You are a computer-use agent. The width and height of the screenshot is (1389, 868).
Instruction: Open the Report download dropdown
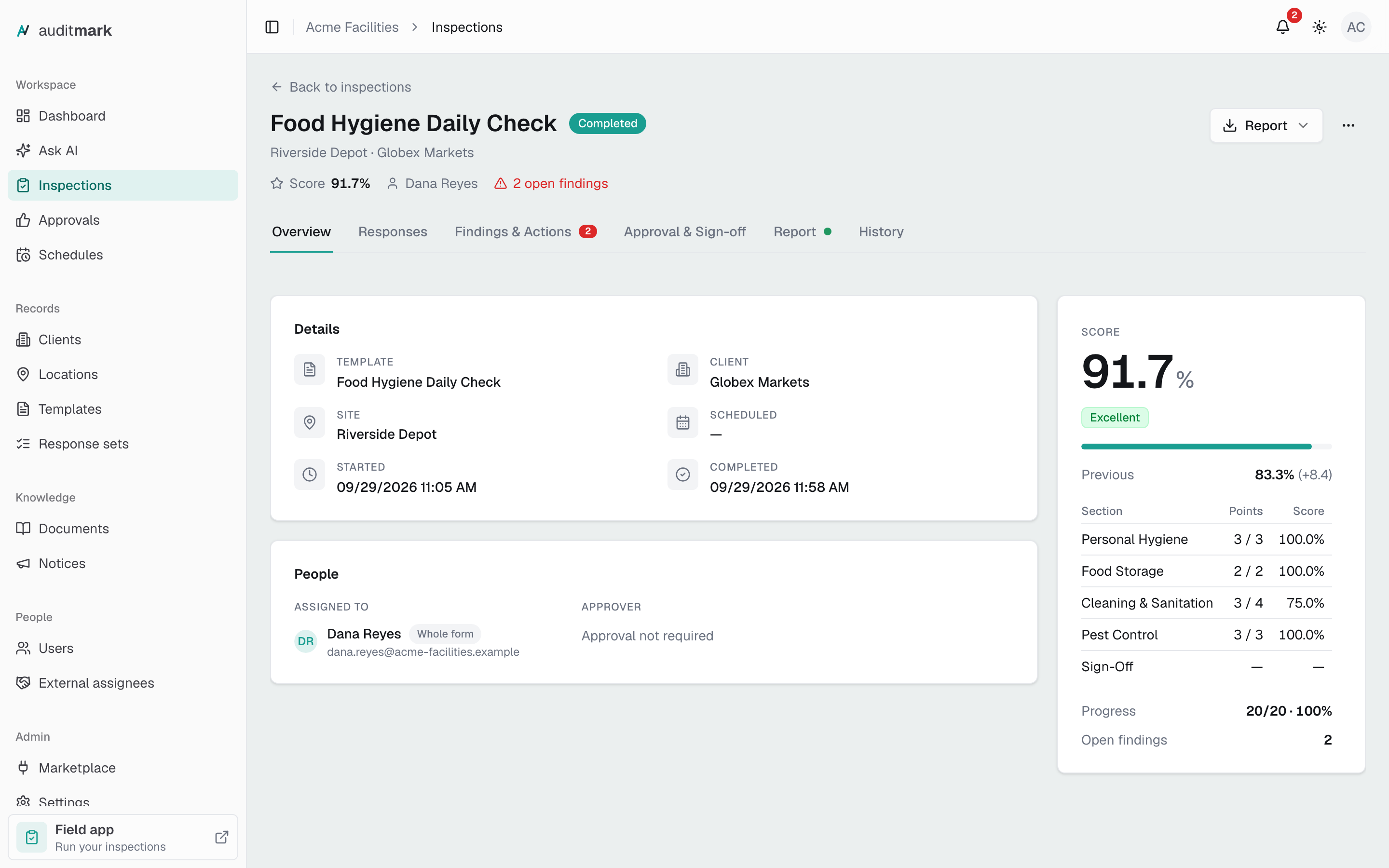(1266, 125)
